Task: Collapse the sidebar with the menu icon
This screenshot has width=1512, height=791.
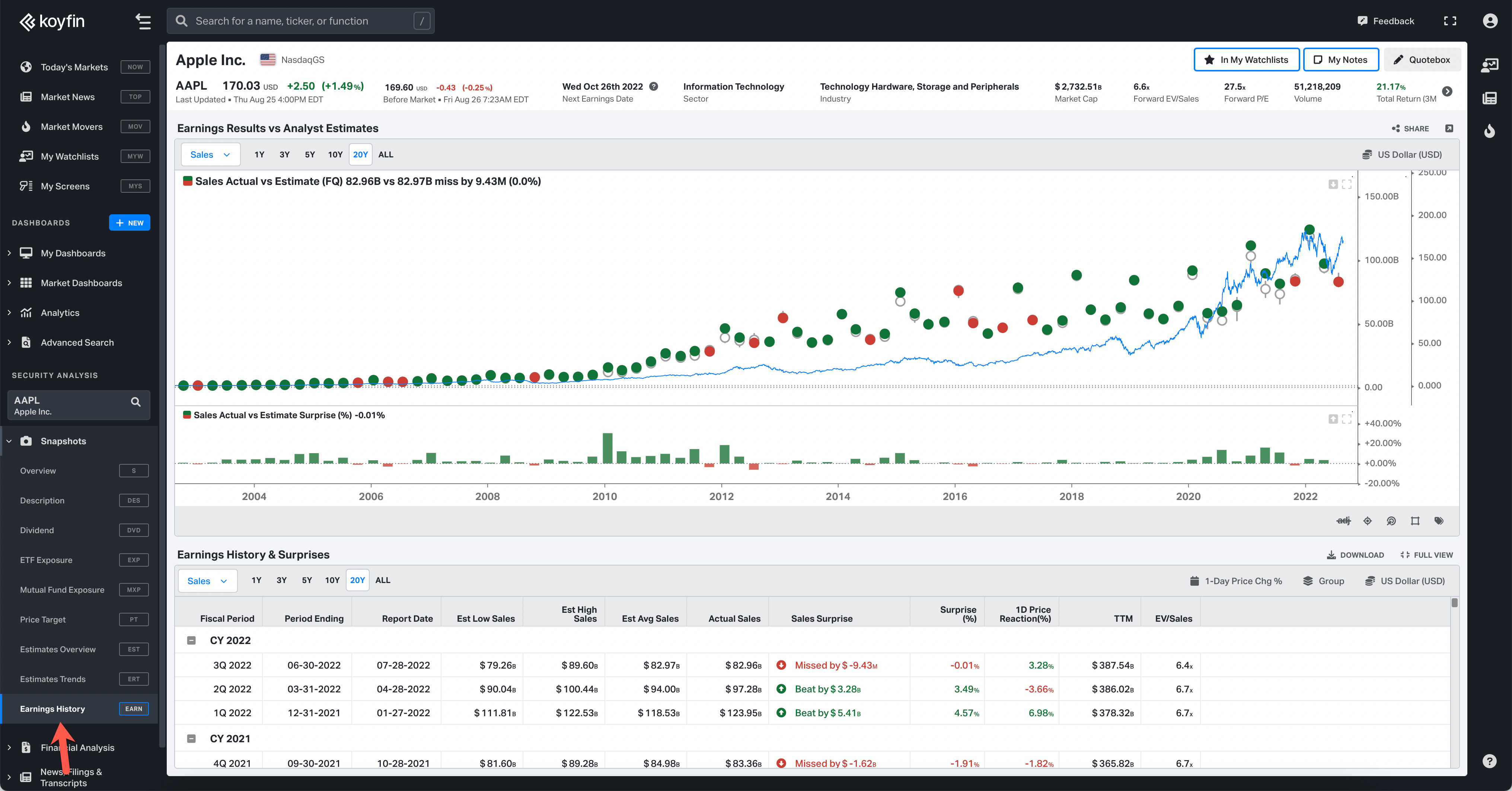Action: [x=143, y=21]
